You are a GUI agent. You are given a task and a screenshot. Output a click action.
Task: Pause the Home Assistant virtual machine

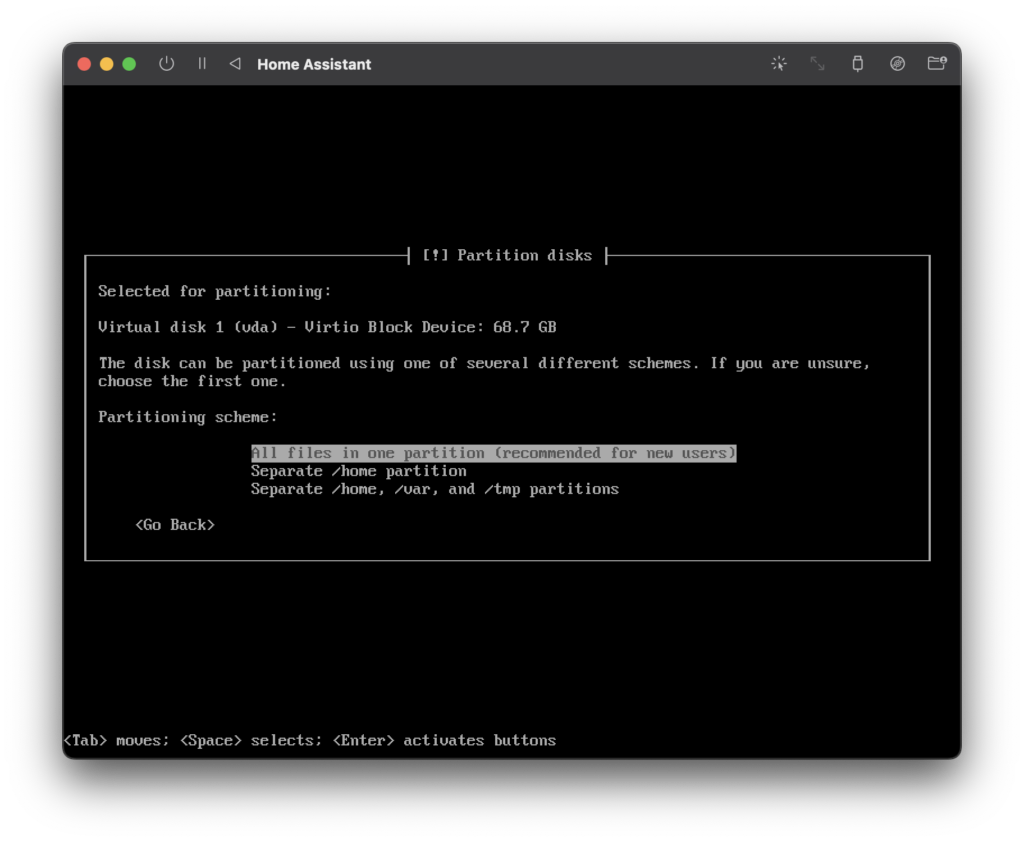(202, 64)
